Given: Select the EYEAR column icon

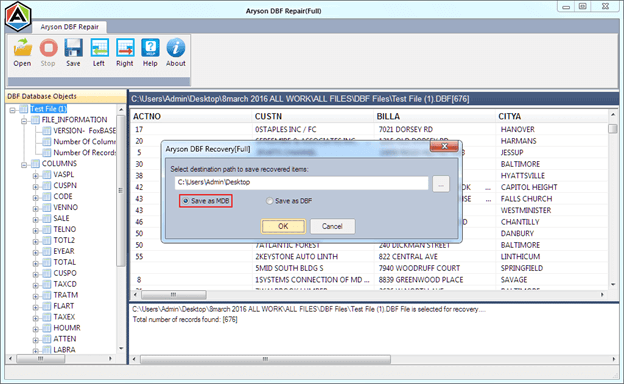Looking at the screenshot, I should click(x=47, y=251).
